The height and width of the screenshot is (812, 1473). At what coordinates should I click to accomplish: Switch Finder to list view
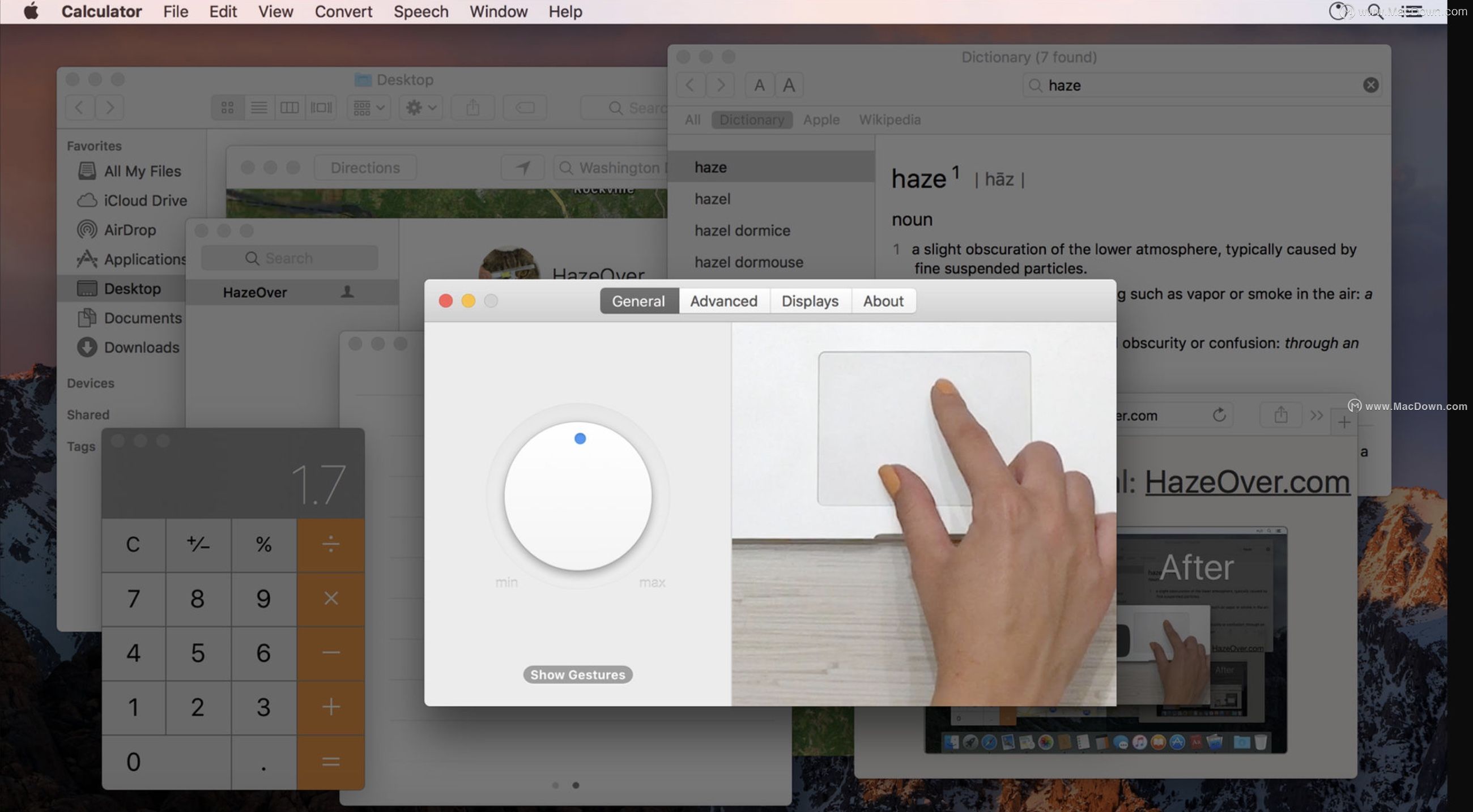click(x=259, y=108)
